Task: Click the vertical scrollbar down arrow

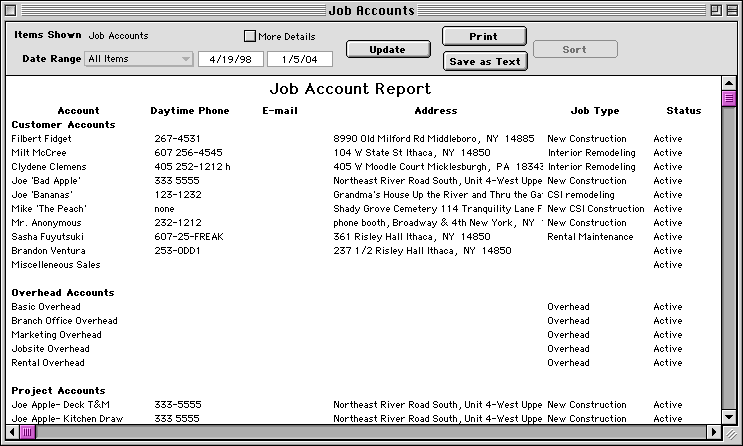Action: pos(729,416)
